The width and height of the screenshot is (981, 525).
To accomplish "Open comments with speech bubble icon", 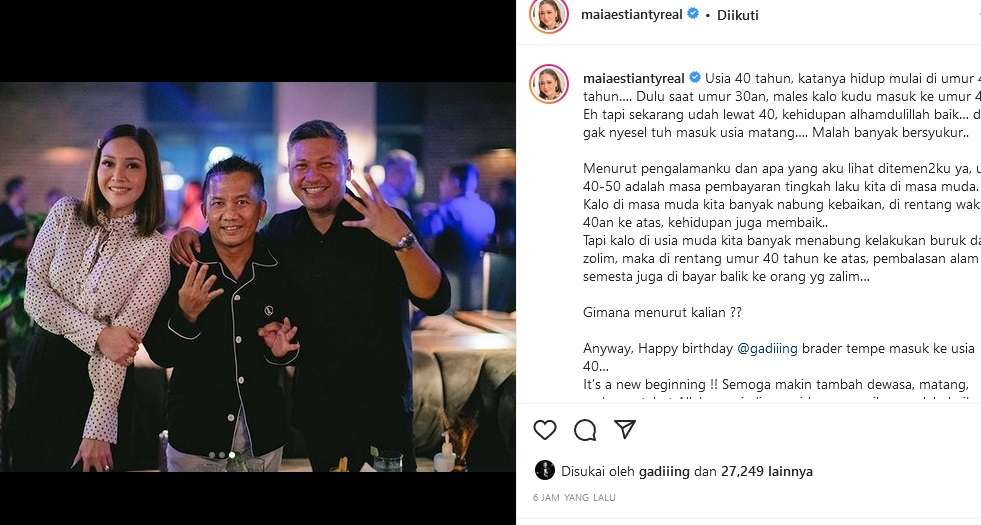I will pyautogui.click(x=585, y=430).
